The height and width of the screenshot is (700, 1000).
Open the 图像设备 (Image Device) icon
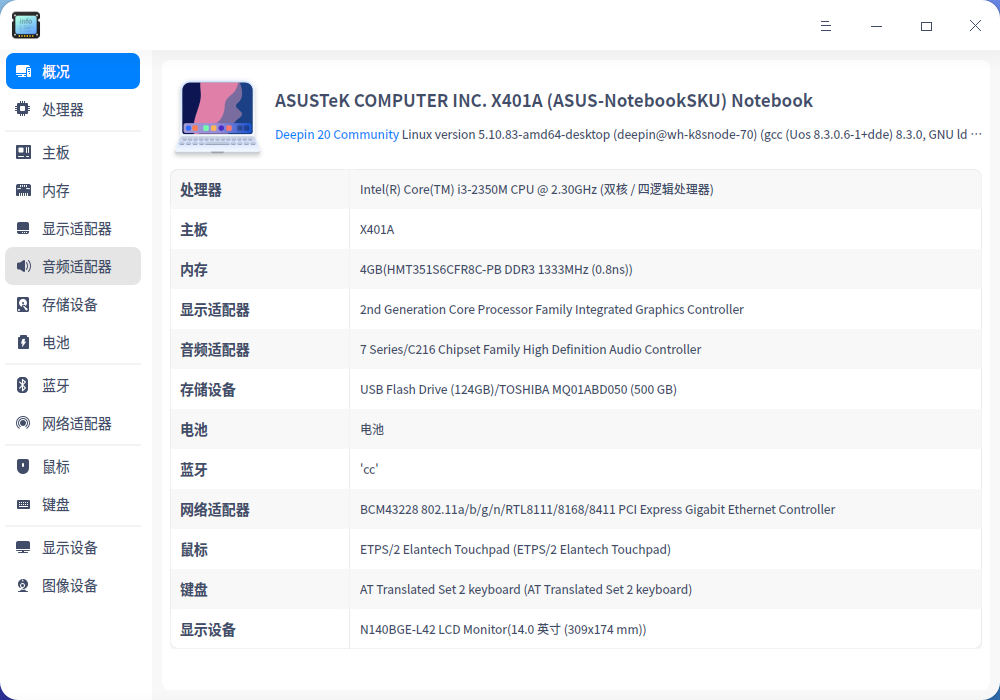(23, 585)
